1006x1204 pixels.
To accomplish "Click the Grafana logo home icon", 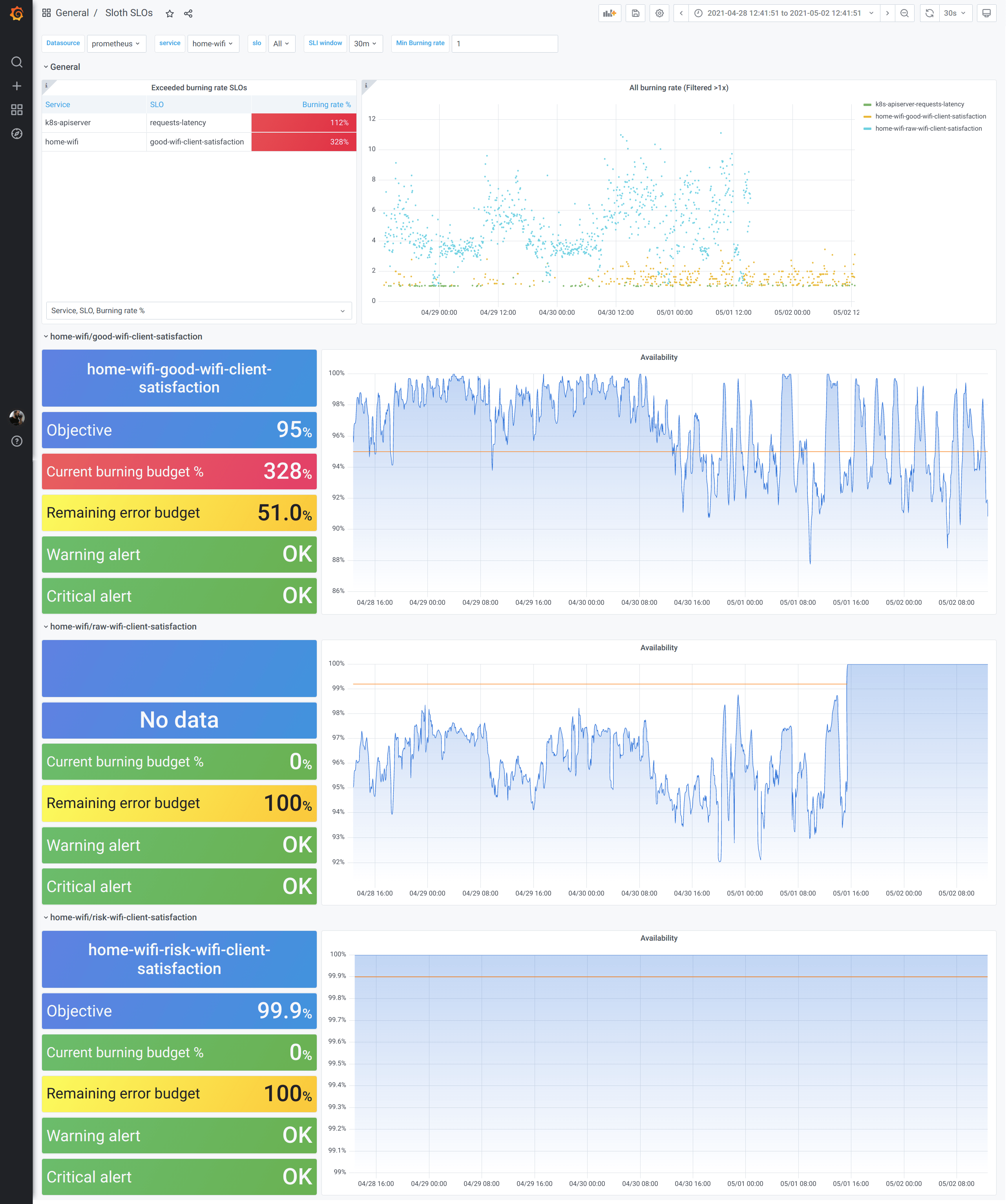I will click(16, 13).
